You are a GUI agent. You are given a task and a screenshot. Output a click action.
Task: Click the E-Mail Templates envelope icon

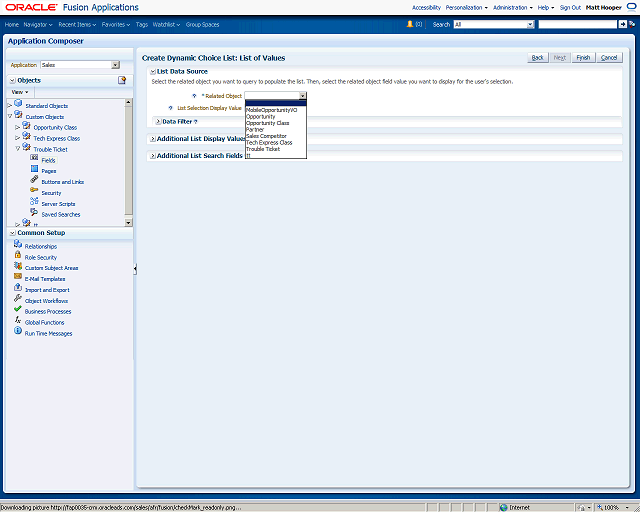pos(18,276)
